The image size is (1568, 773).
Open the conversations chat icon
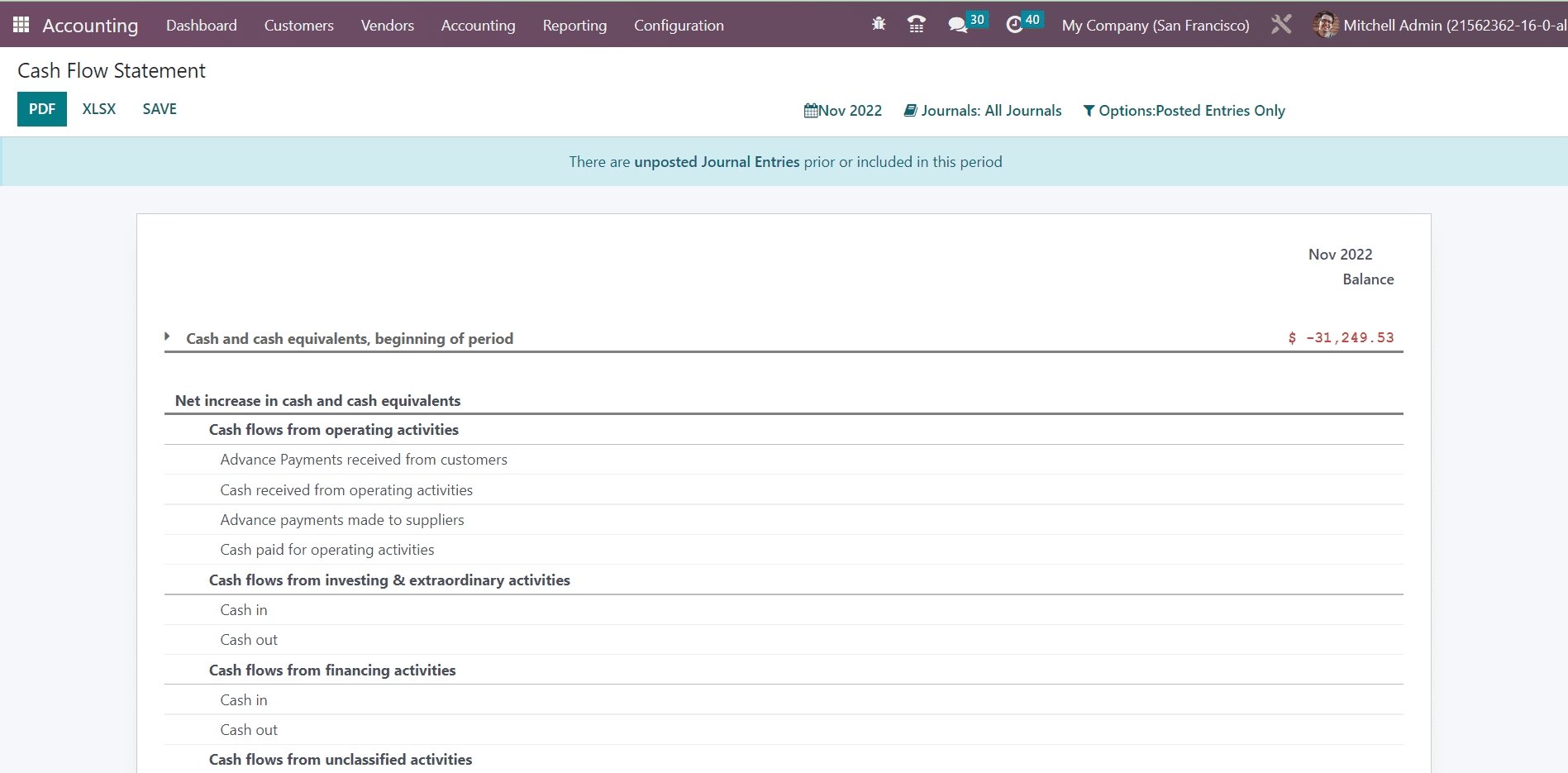tap(958, 25)
